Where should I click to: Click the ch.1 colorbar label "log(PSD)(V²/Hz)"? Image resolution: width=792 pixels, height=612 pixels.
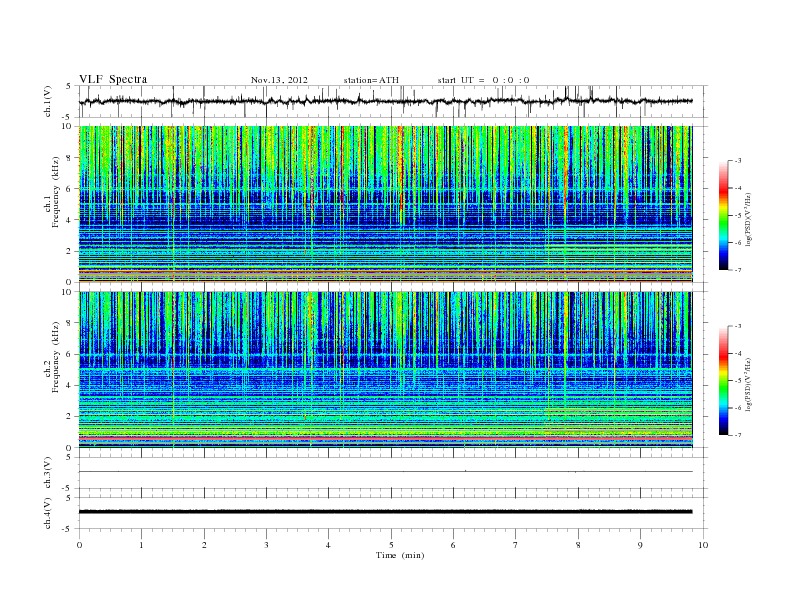[748, 219]
